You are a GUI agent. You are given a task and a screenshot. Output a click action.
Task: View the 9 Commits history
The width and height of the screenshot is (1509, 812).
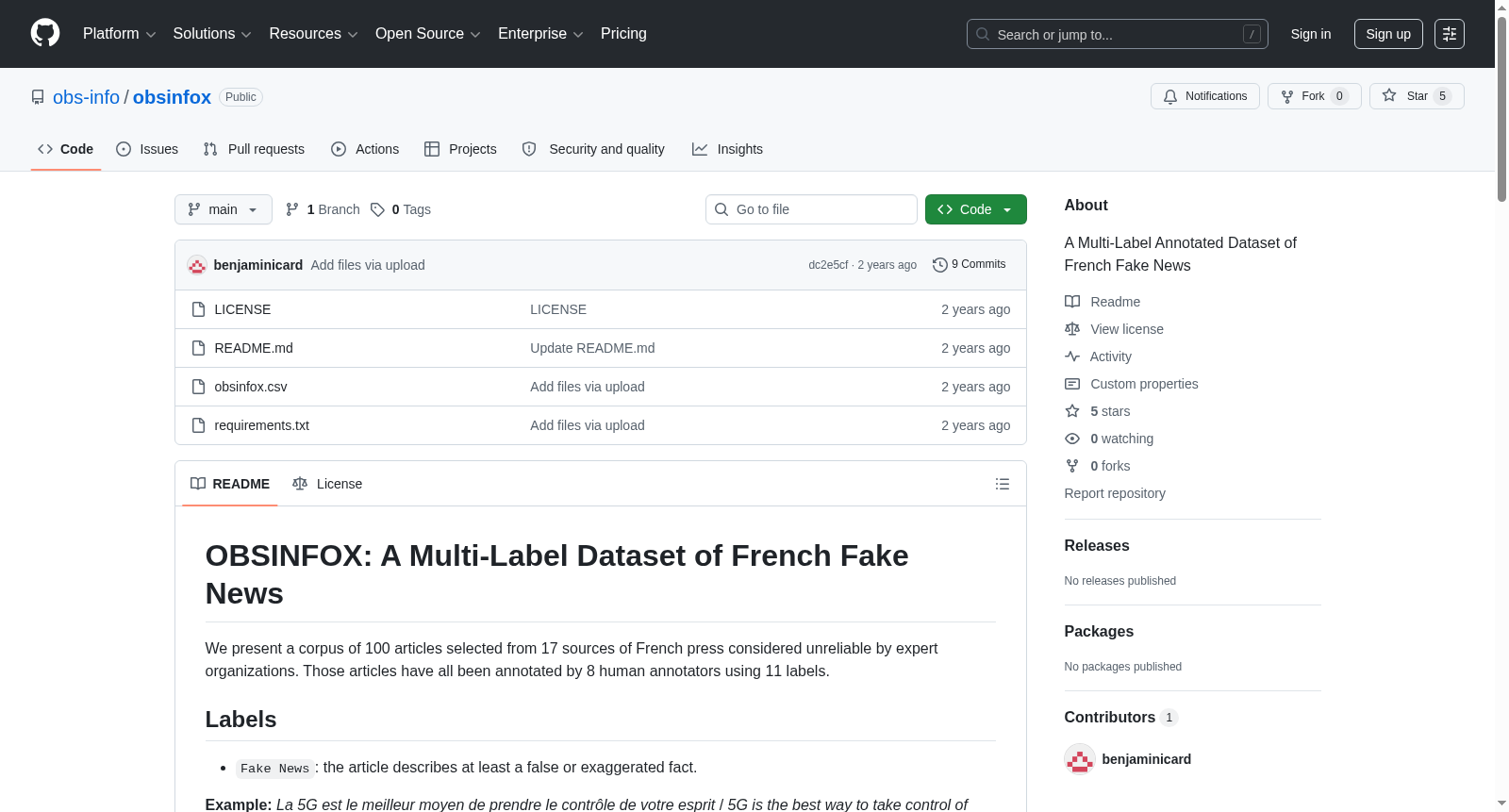970,265
